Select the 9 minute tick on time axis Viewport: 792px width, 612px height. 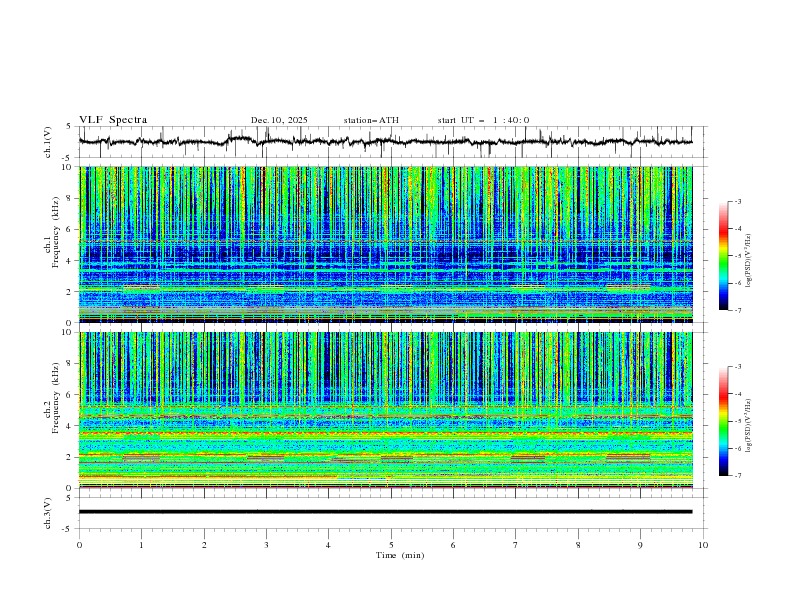pyautogui.click(x=640, y=545)
